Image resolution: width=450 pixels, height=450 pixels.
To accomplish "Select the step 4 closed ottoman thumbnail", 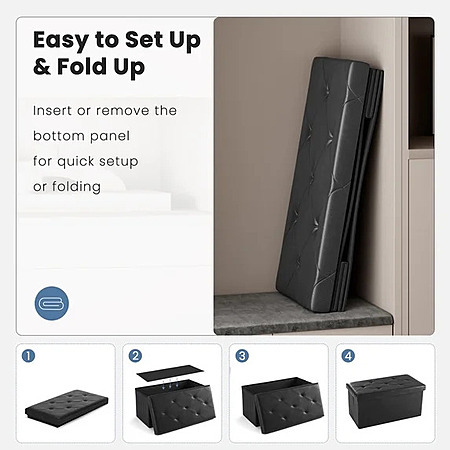I will coord(385,393).
